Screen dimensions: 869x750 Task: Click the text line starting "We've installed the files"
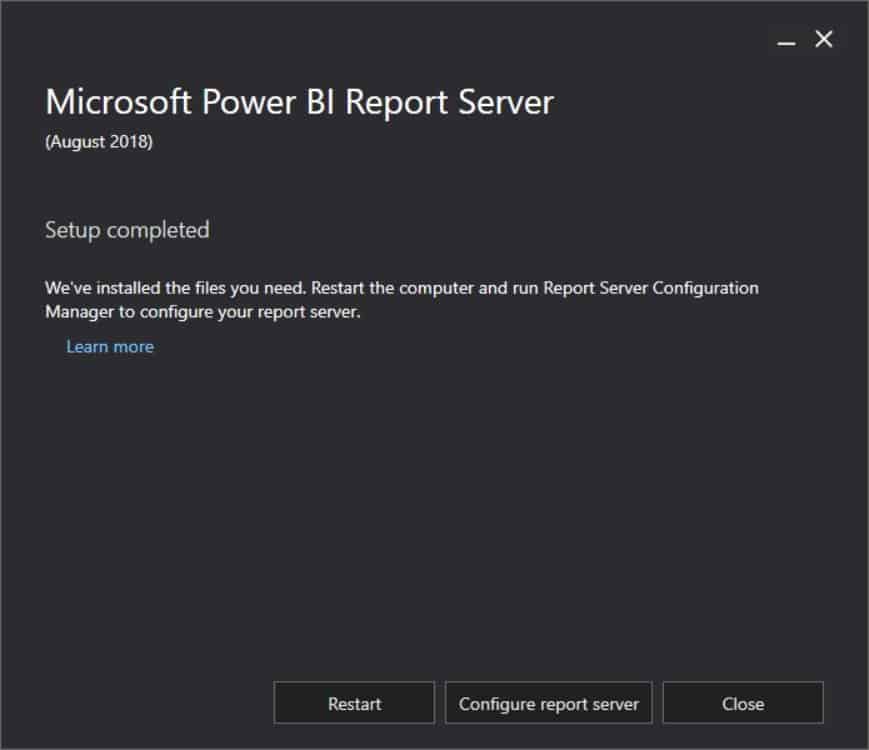coord(402,288)
